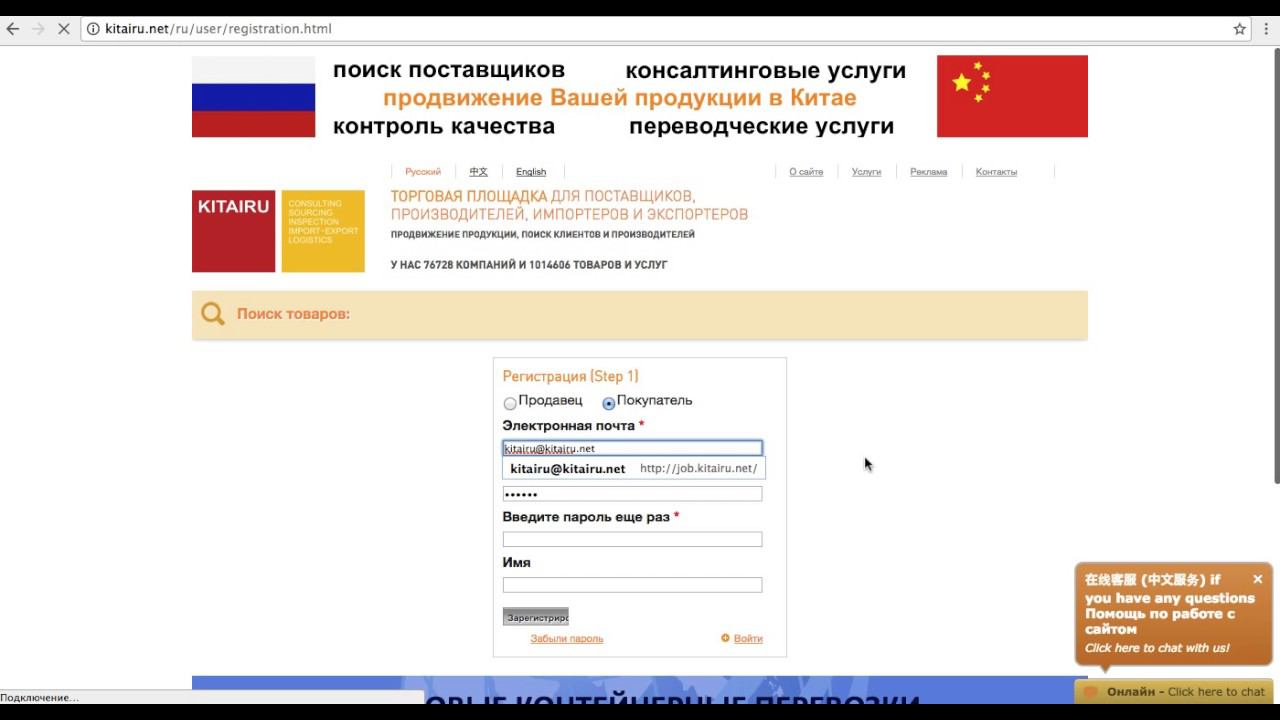Viewport: 1280px width, 720px height.
Task: Select the Покупатель radio button
Action: click(x=609, y=404)
